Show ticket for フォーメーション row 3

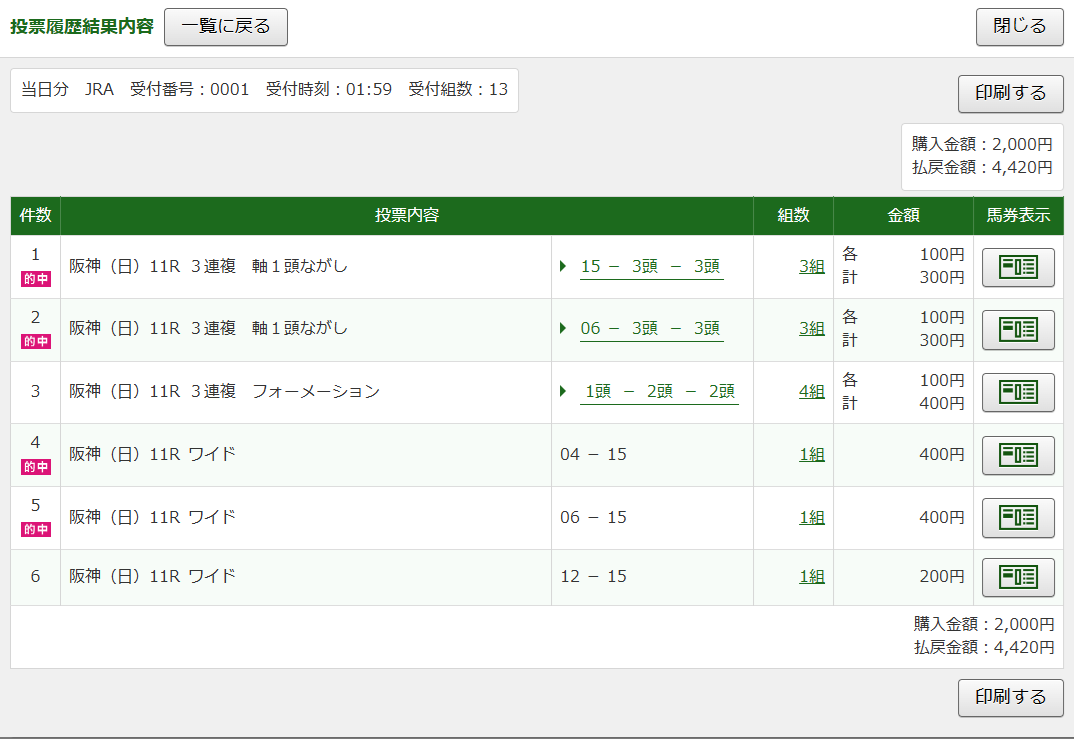1018,392
